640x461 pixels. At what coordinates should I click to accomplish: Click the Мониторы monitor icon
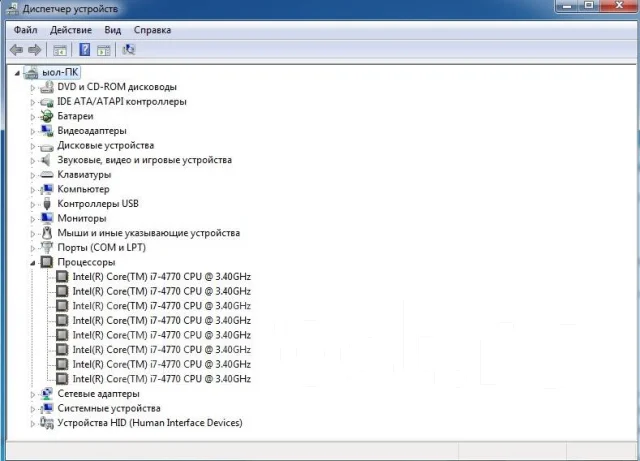point(47,218)
